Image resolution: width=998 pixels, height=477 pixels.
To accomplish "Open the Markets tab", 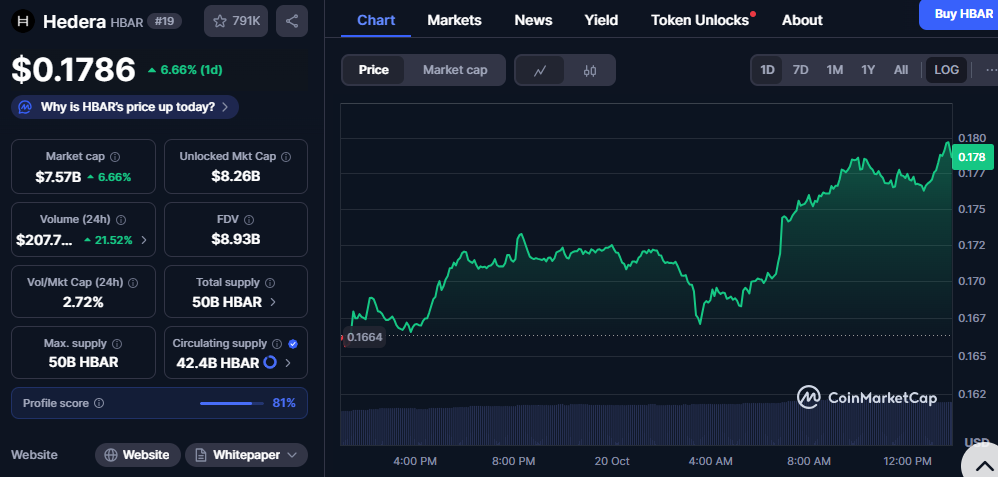I will 454,20.
